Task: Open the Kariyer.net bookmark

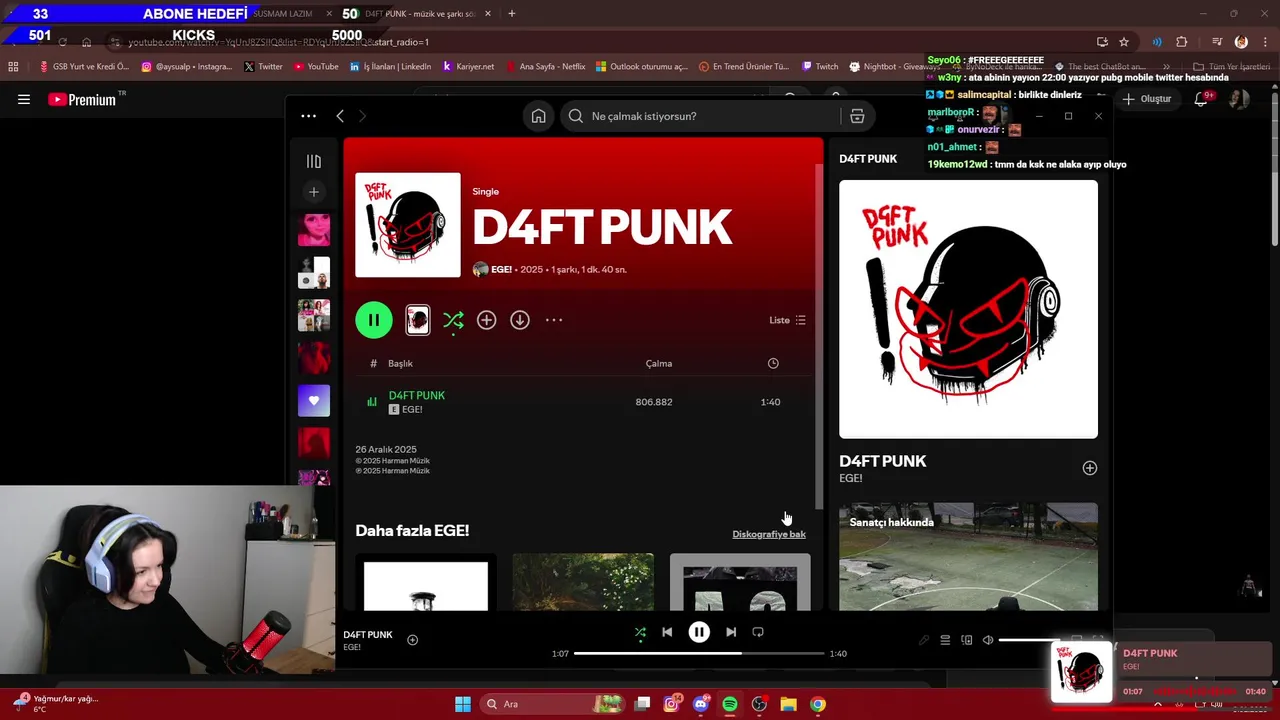Action: [x=468, y=67]
